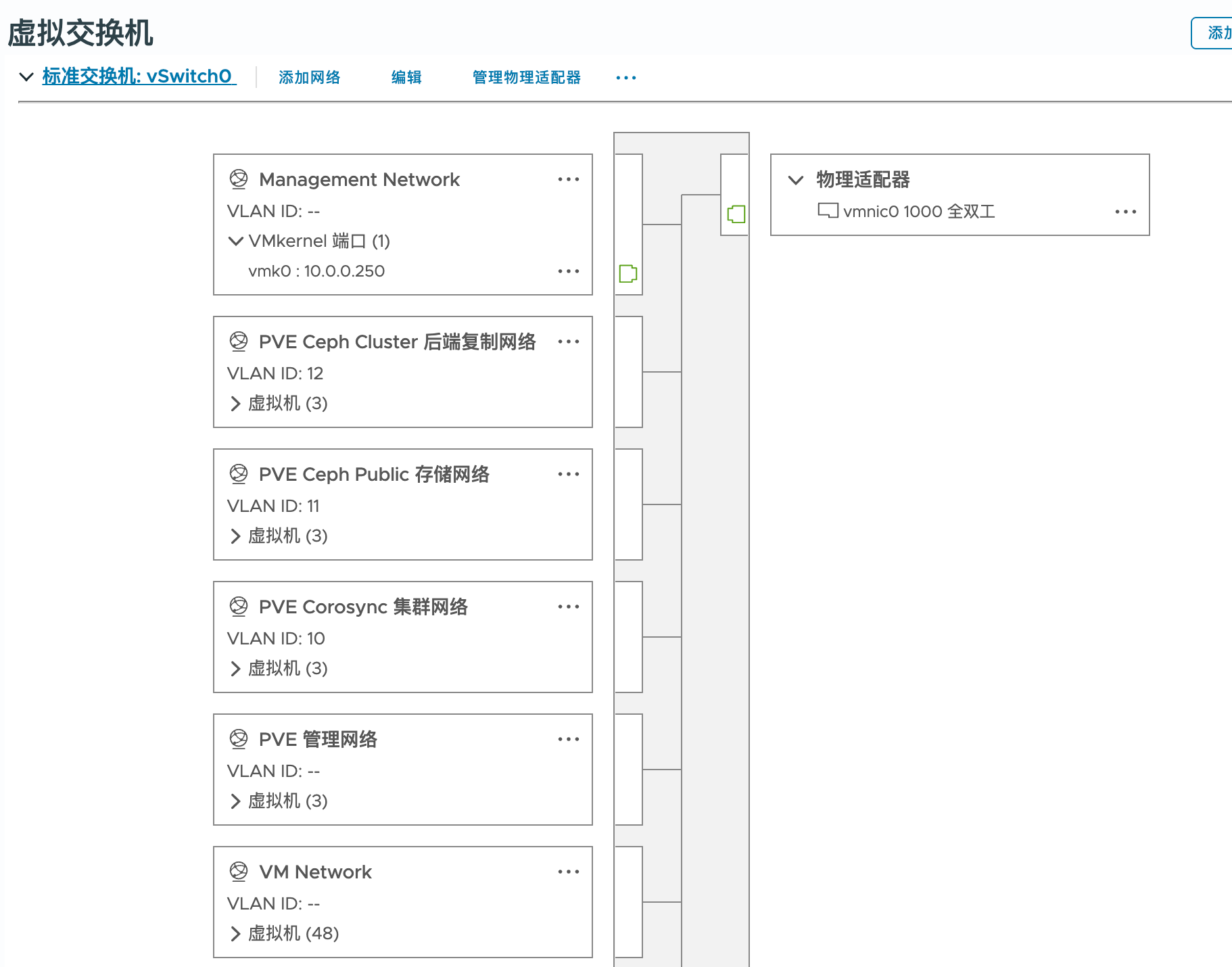Click PVE Ceph Cluster port group icon
The width and height of the screenshot is (1232, 967).
pos(239,341)
